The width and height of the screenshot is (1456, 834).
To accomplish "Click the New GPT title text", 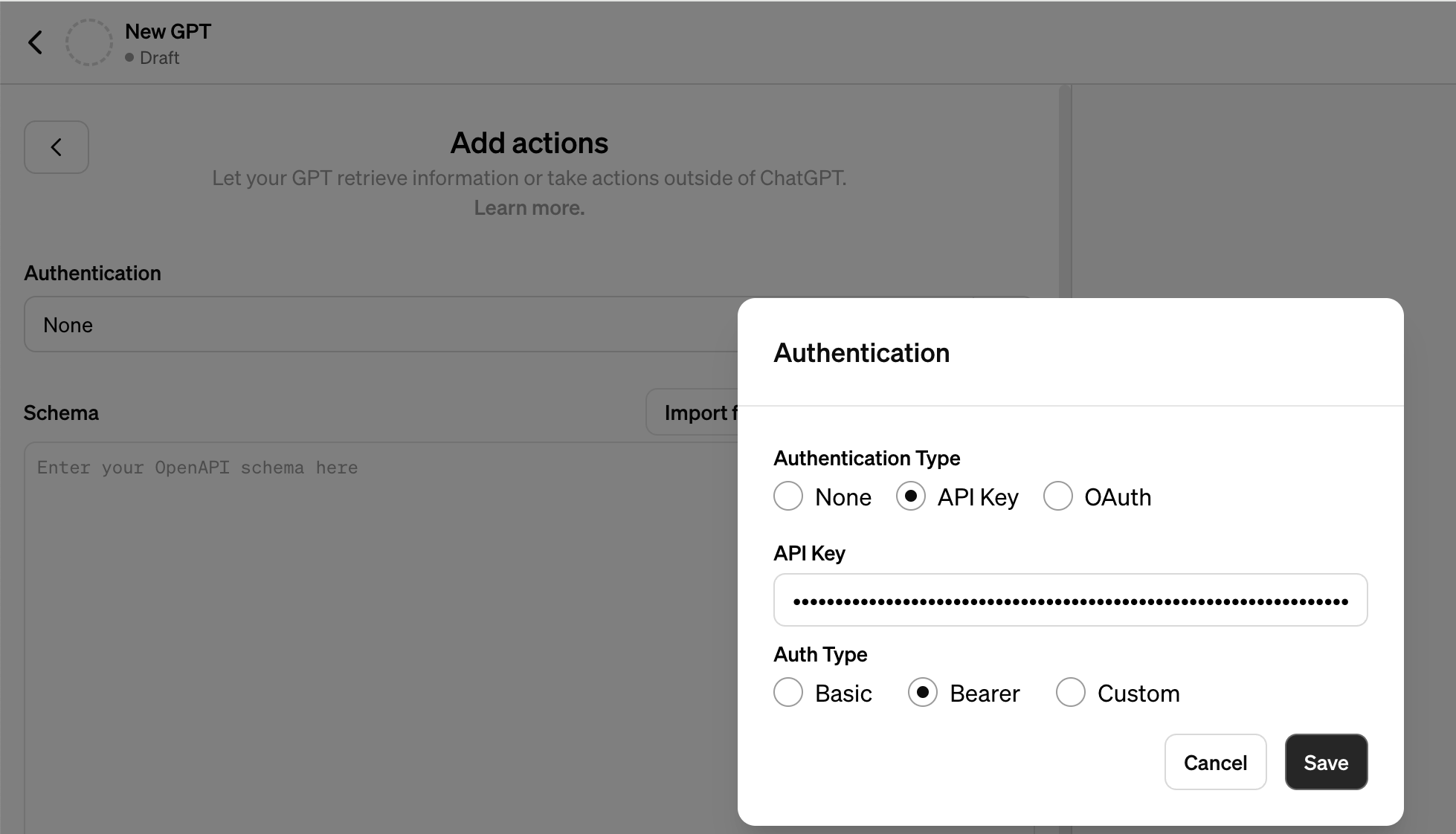I will pyautogui.click(x=167, y=31).
